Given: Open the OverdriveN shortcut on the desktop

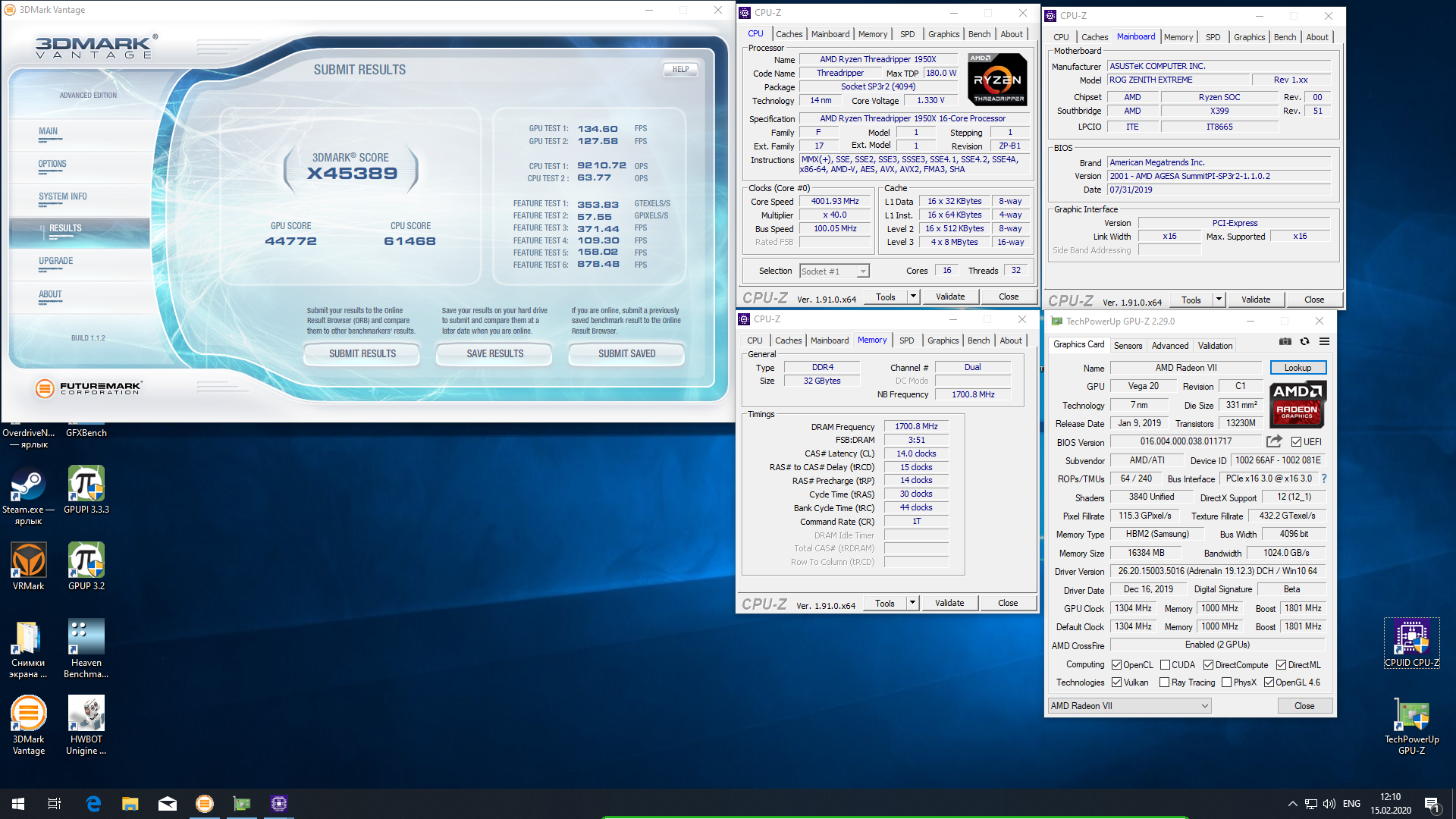Looking at the screenshot, I should click(29, 438).
